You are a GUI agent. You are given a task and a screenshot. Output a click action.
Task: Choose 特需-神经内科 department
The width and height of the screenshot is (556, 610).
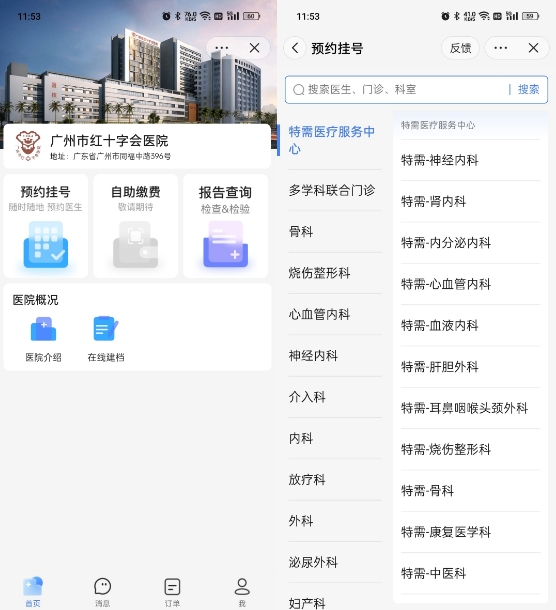point(440,160)
